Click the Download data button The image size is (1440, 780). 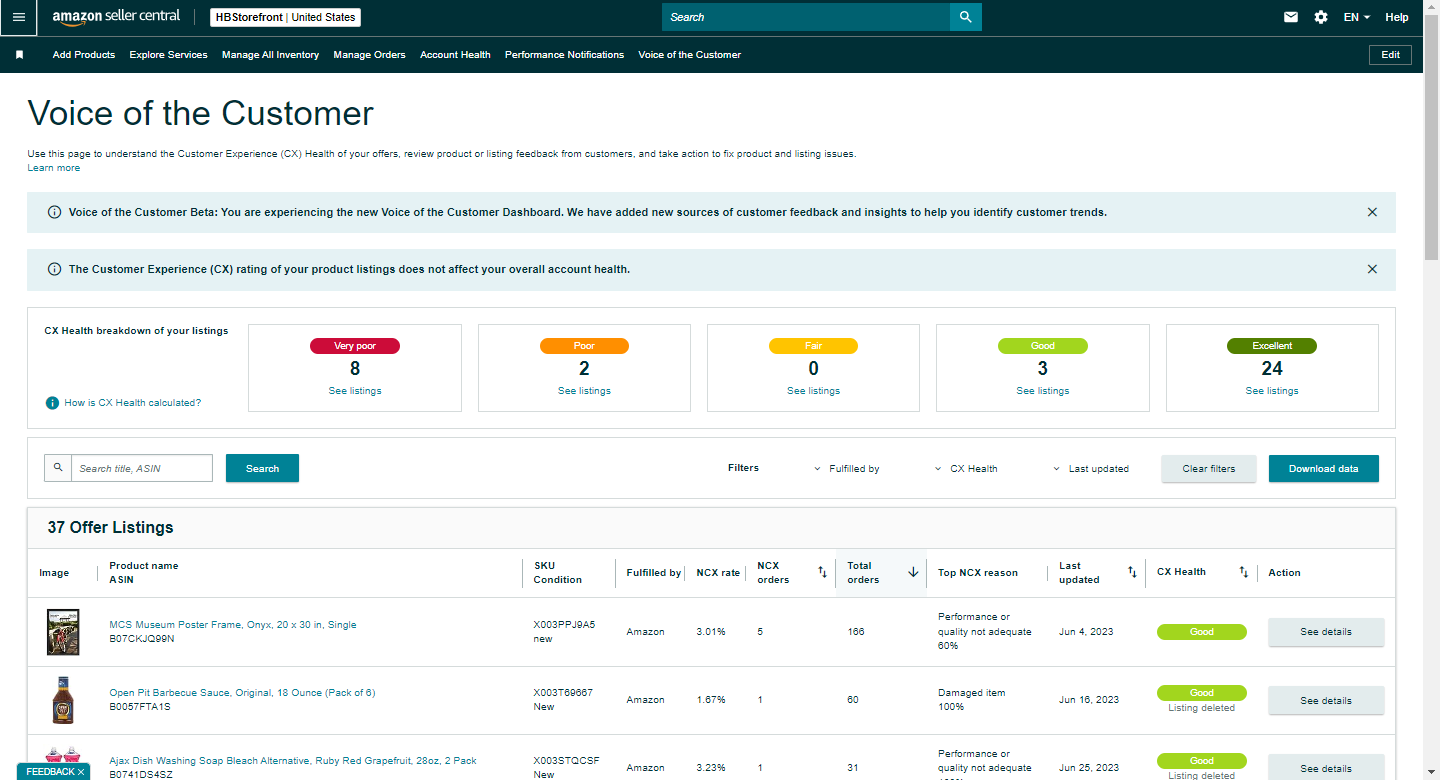(1324, 468)
